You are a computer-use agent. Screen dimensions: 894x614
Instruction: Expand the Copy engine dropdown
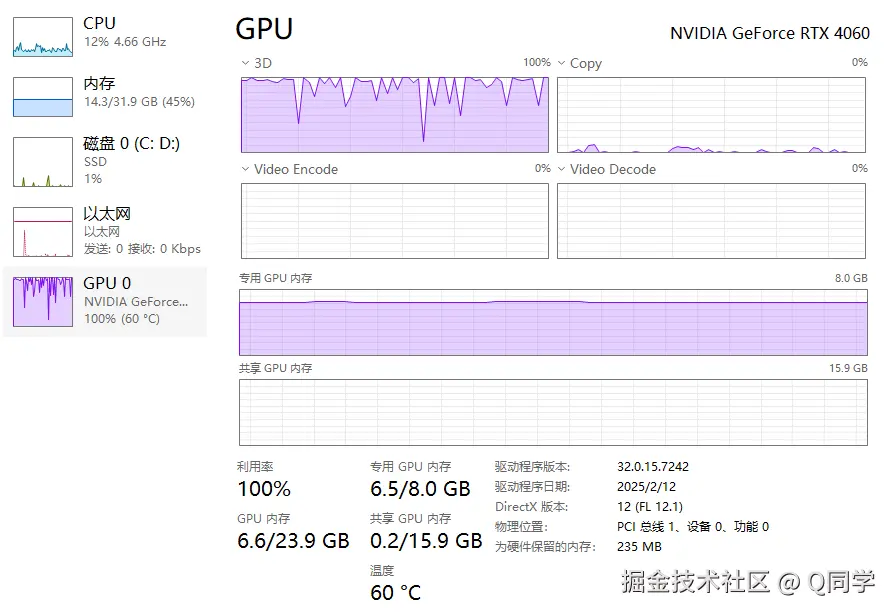click(562, 63)
